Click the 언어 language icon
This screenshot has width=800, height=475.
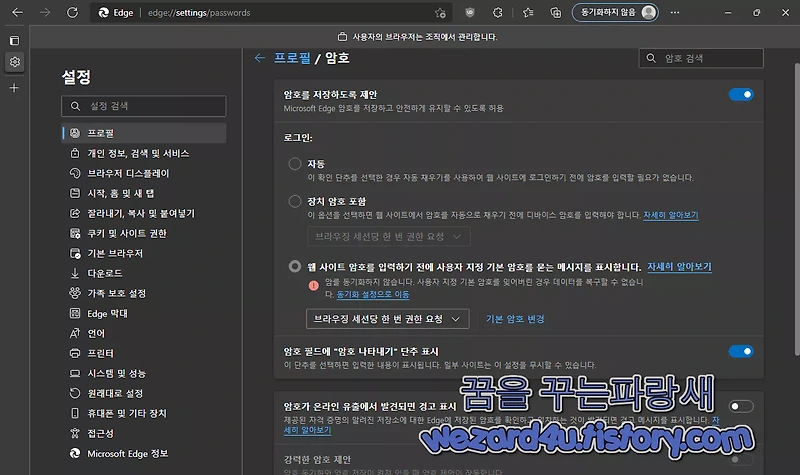(x=75, y=333)
